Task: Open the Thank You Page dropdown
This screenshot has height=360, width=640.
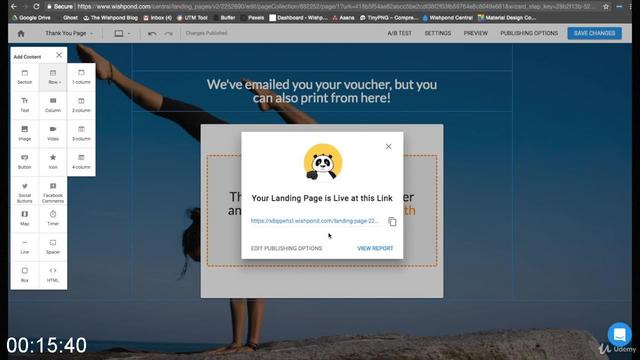Action: (69, 33)
